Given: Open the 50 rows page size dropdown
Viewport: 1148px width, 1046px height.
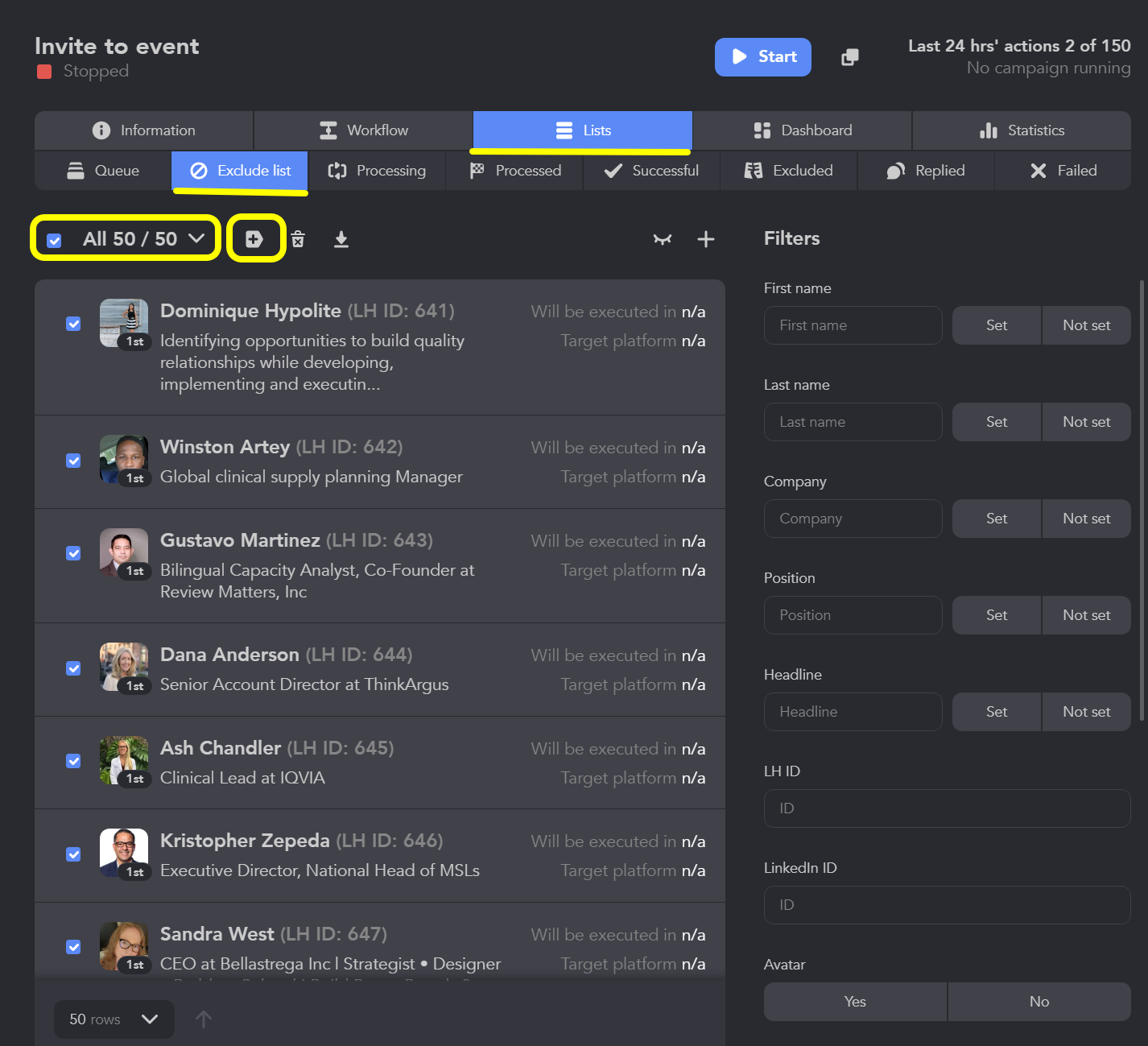Looking at the screenshot, I should point(114,1019).
